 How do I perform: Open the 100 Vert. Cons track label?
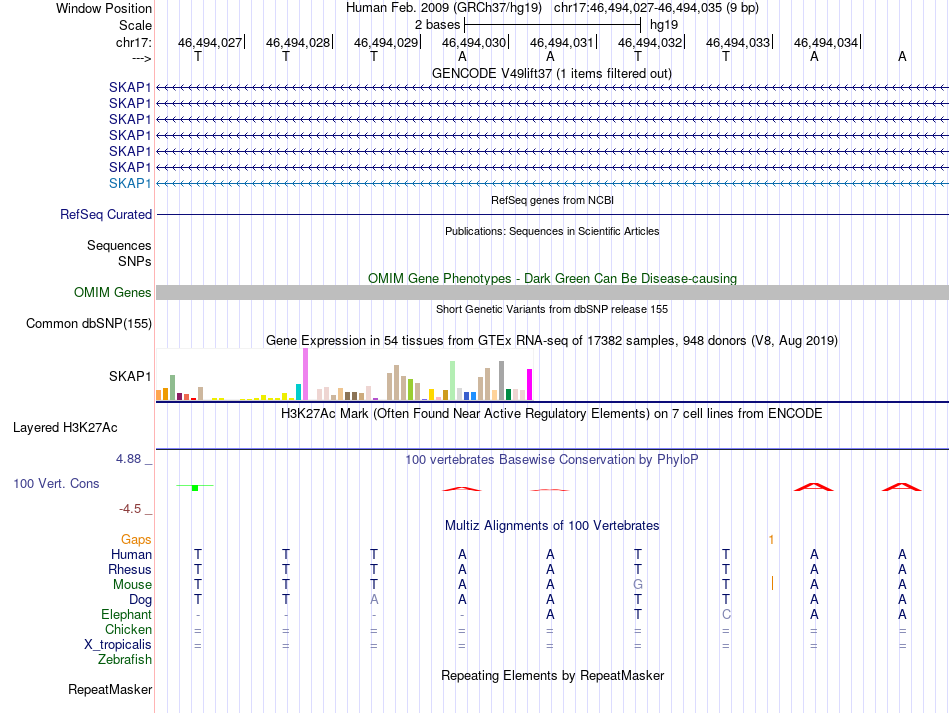56,483
